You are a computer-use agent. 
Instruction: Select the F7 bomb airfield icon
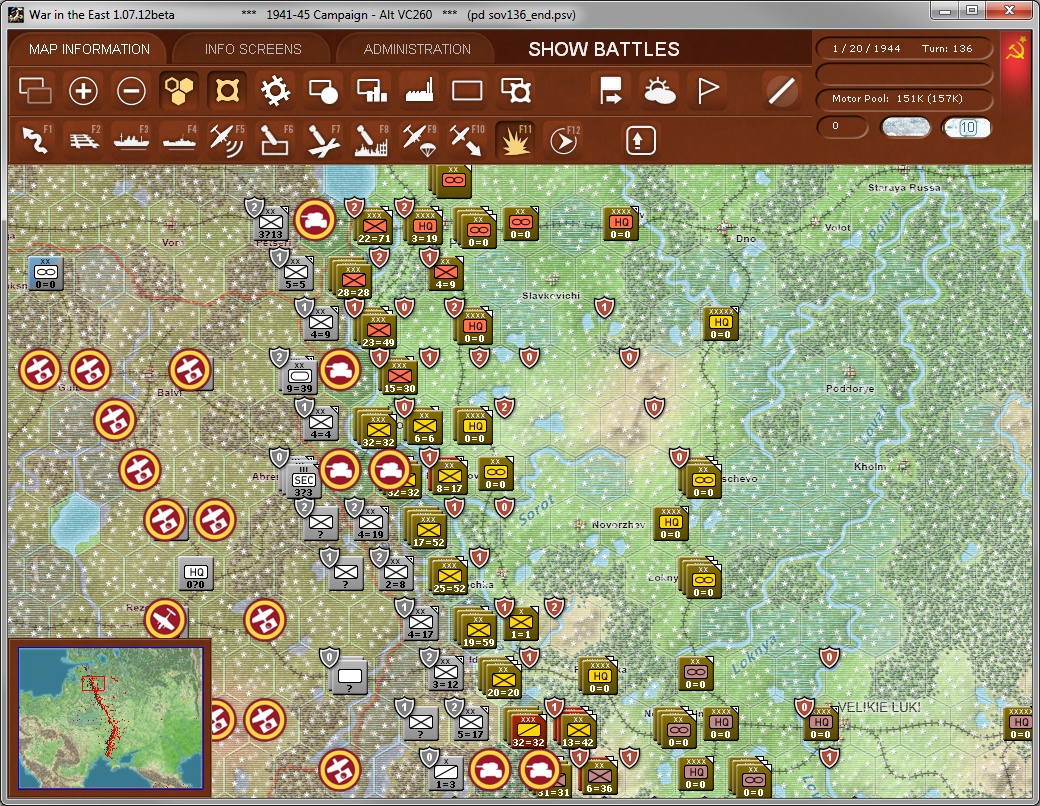click(323, 140)
